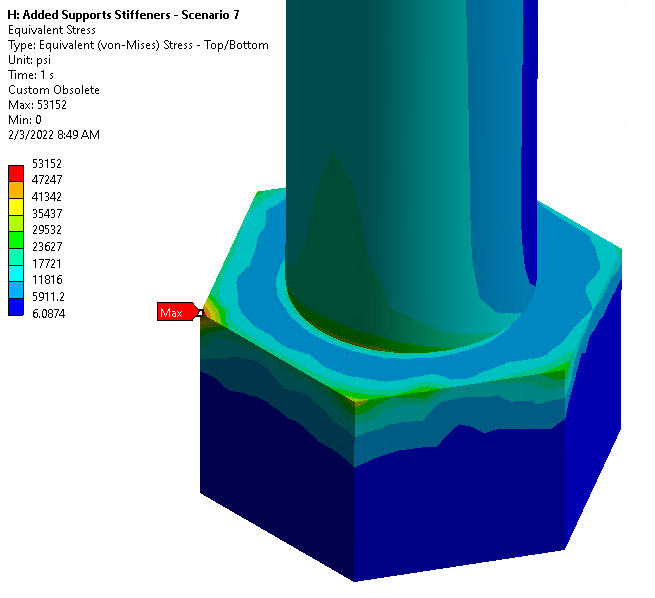
Task: Click legend value 41342
Action: [x=47, y=197]
